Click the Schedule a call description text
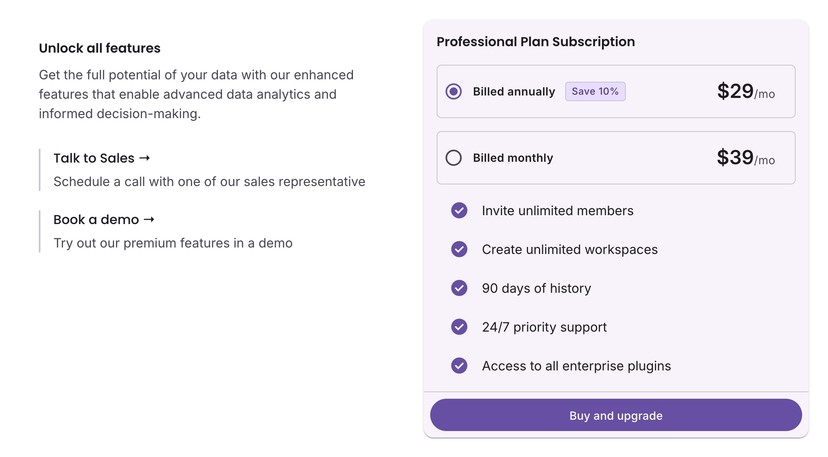828x457 pixels. [x=209, y=182]
